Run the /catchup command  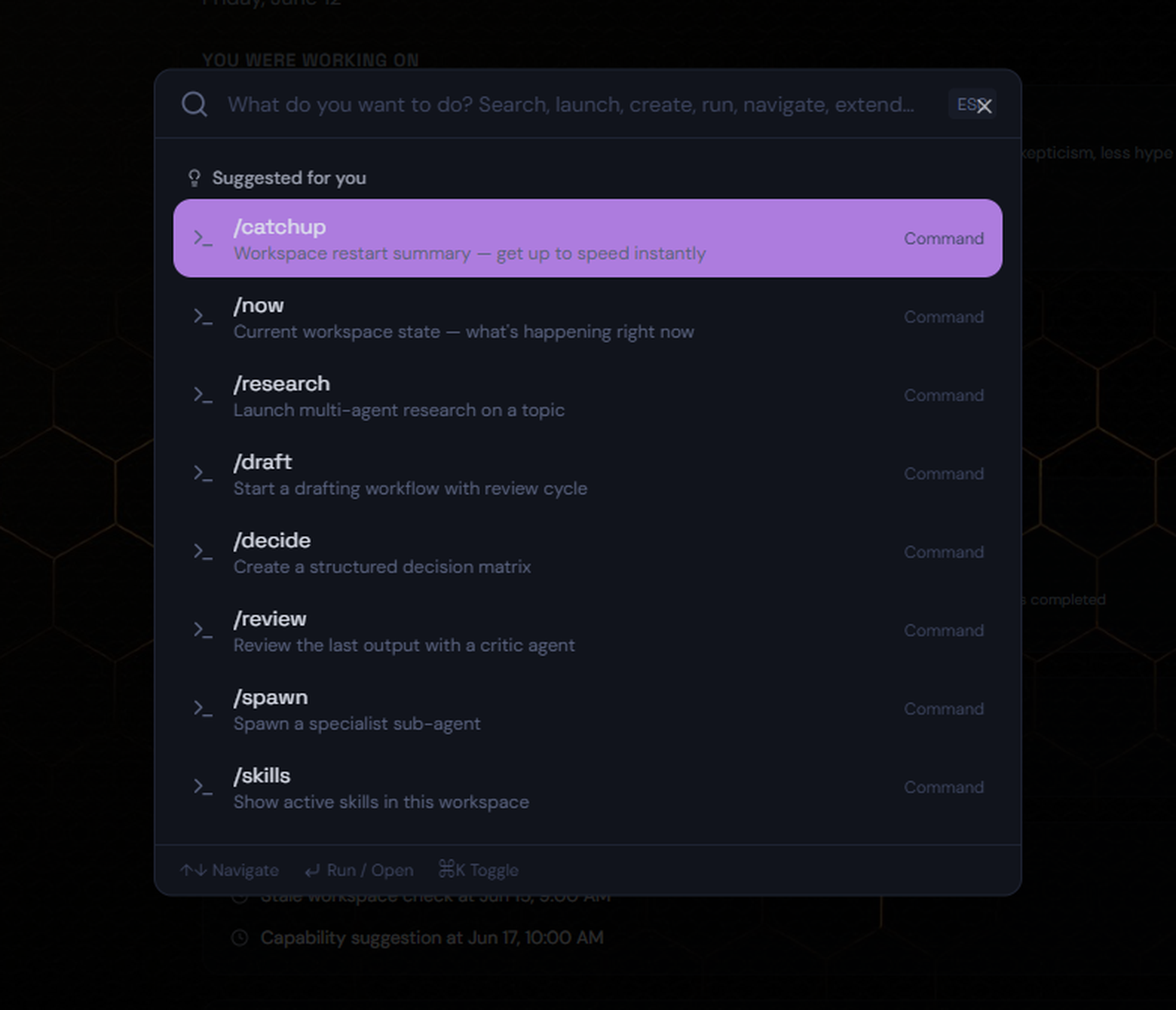(x=588, y=238)
